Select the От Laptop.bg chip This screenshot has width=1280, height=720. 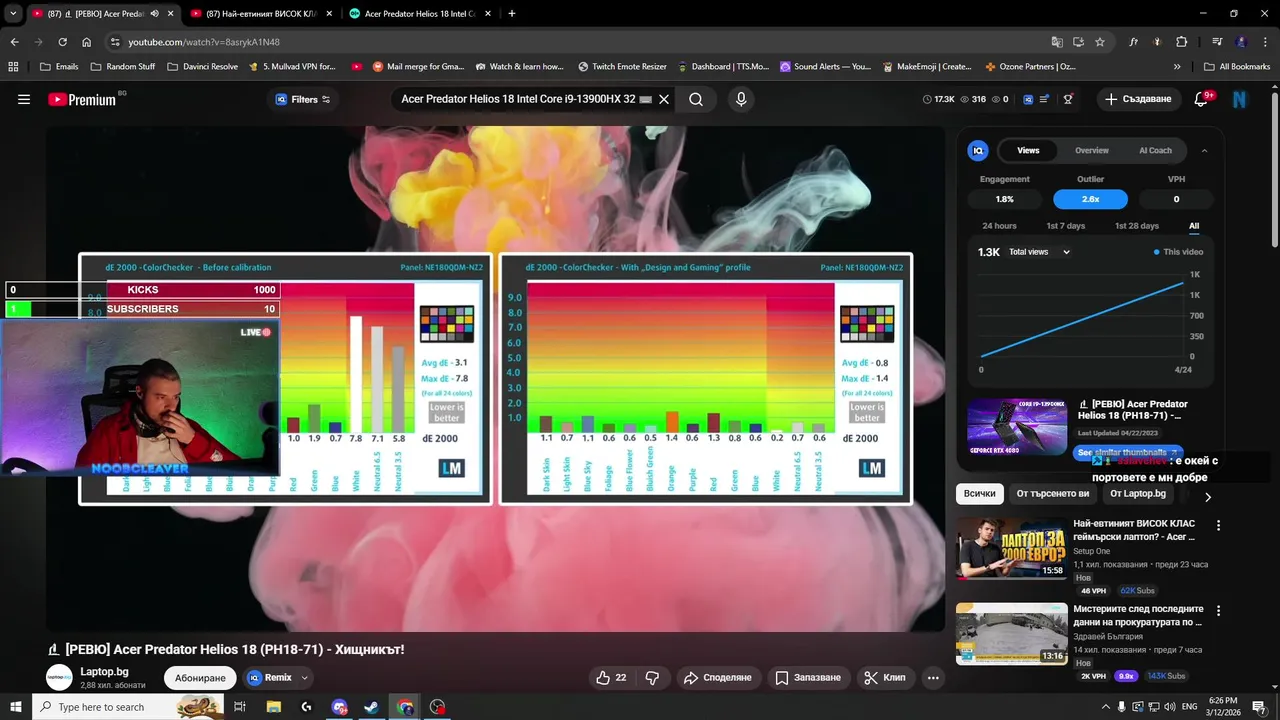pyautogui.click(x=1138, y=494)
